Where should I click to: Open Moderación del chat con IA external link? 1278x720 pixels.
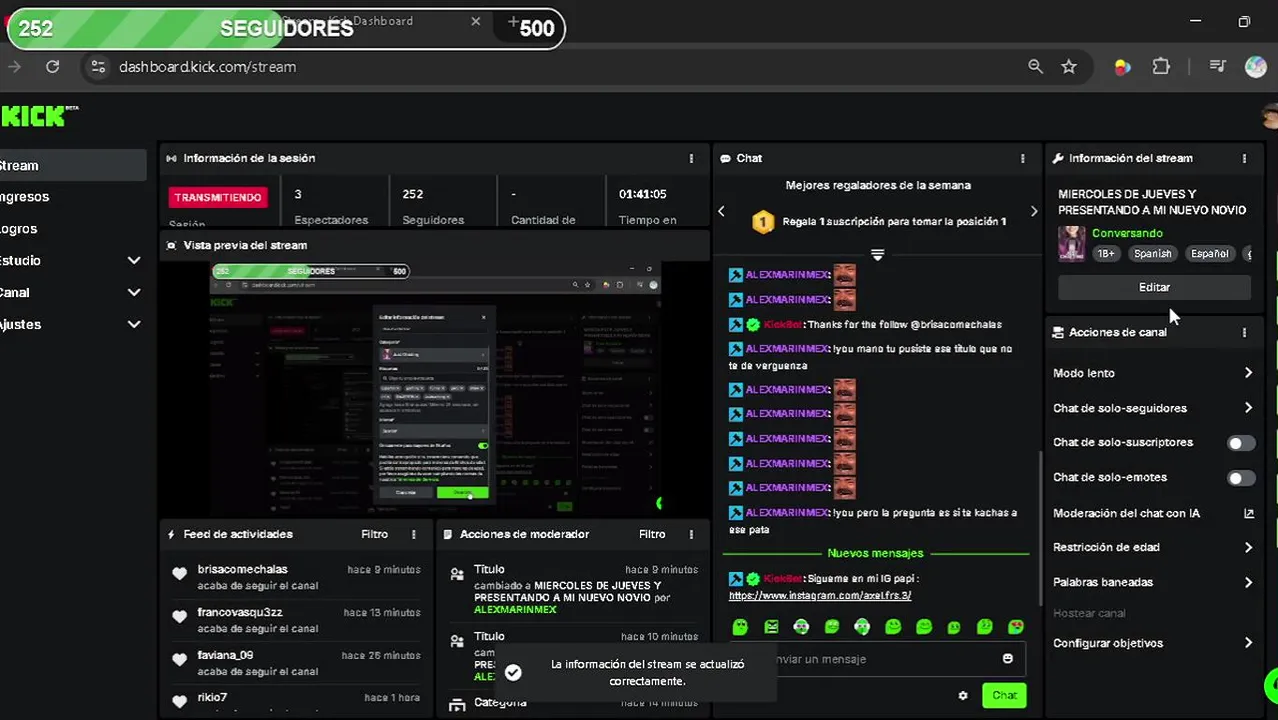pos(1249,513)
